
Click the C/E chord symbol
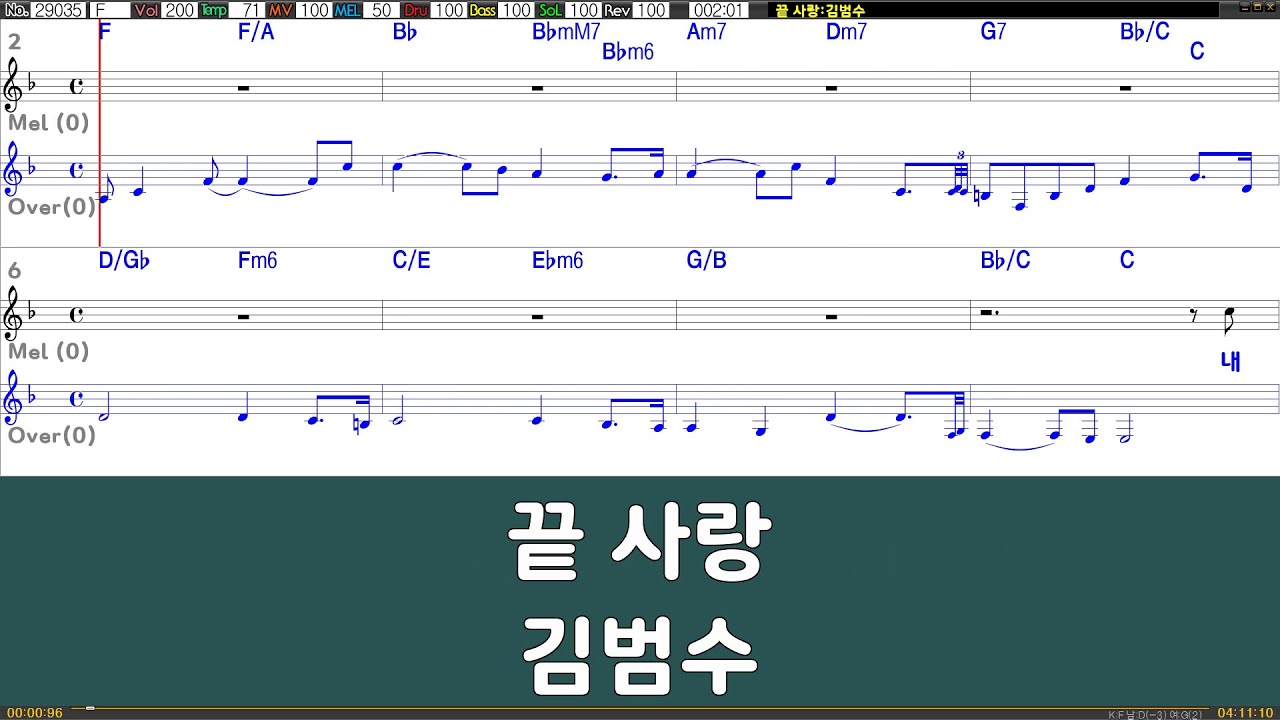click(x=411, y=261)
